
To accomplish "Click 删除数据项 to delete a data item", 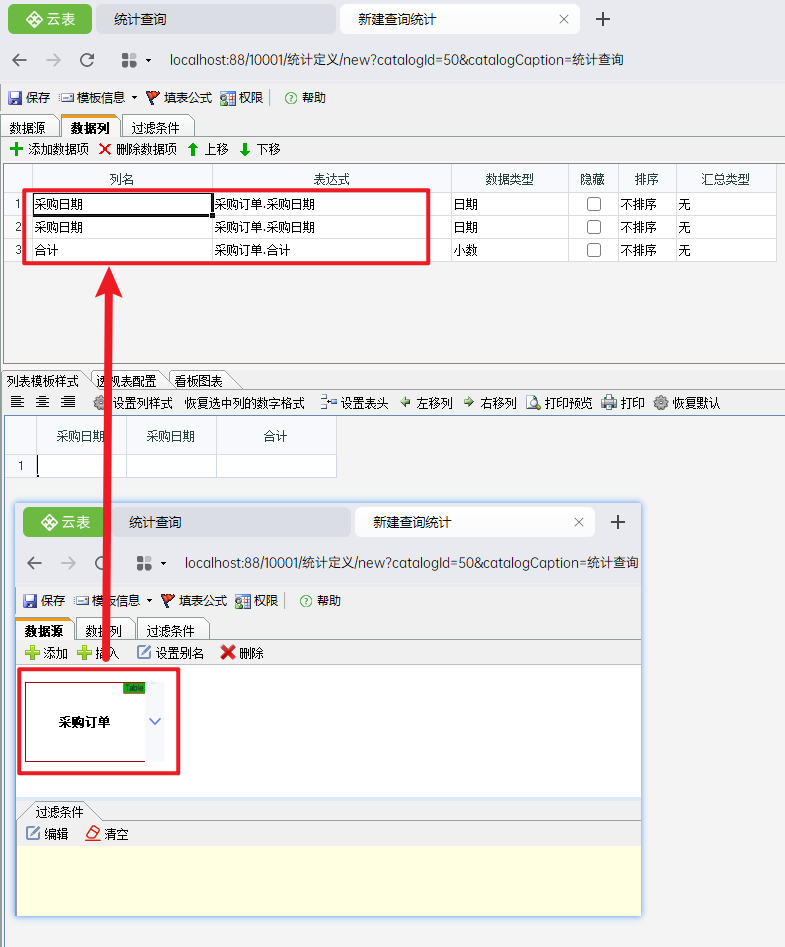I will pyautogui.click(x=138, y=149).
